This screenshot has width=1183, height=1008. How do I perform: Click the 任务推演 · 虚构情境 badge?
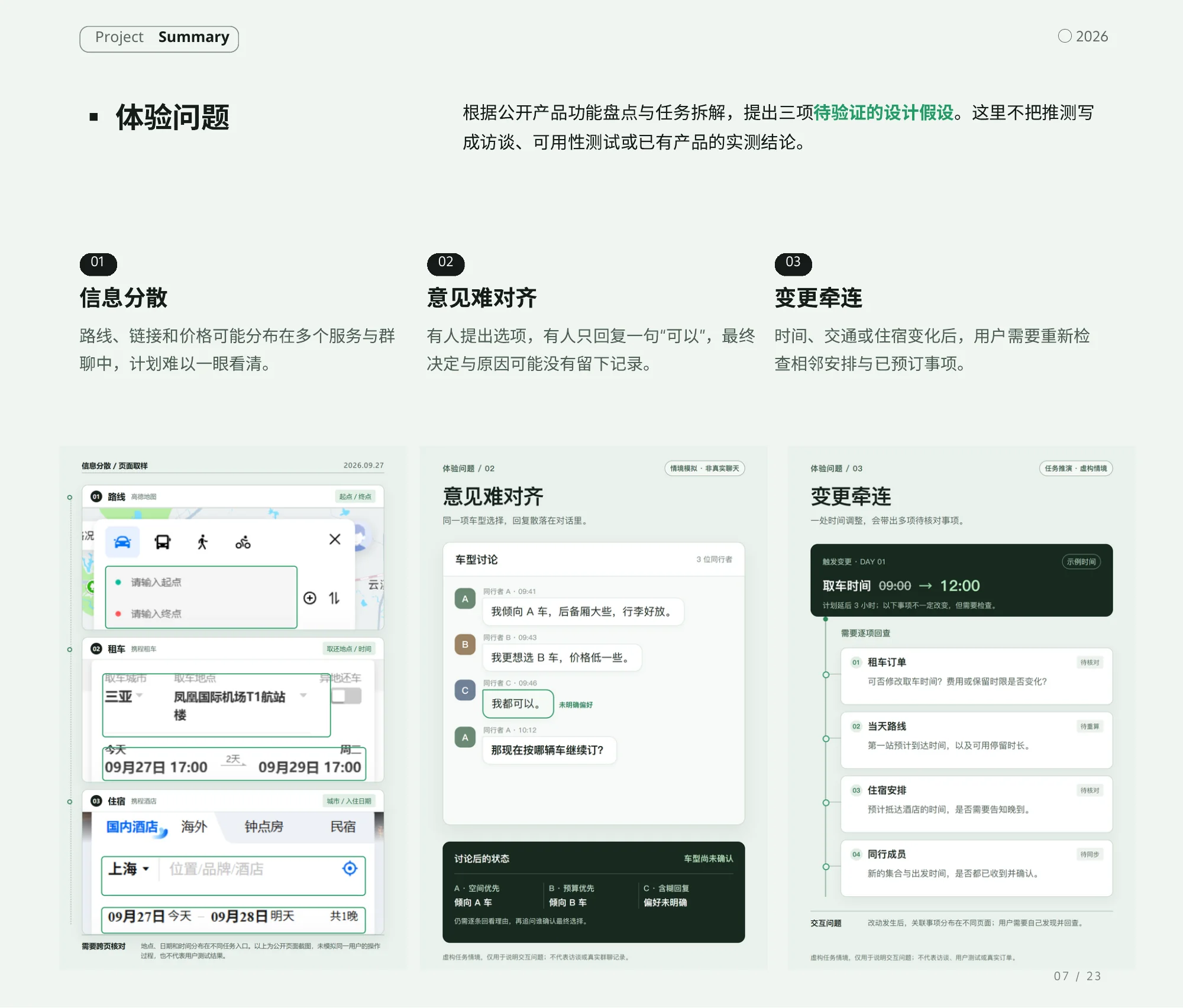click(1076, 469)
